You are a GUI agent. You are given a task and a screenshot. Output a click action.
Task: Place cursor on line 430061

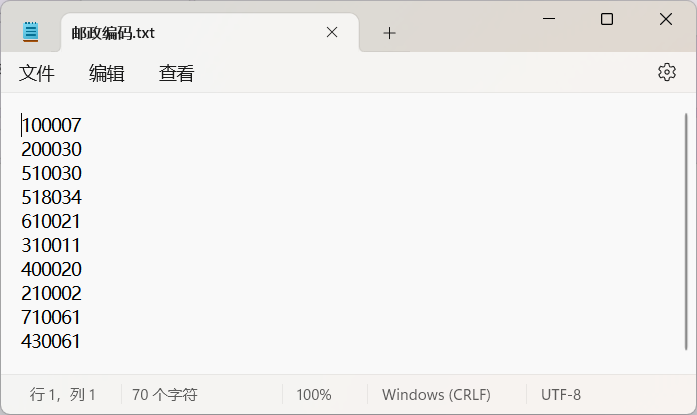51,341
